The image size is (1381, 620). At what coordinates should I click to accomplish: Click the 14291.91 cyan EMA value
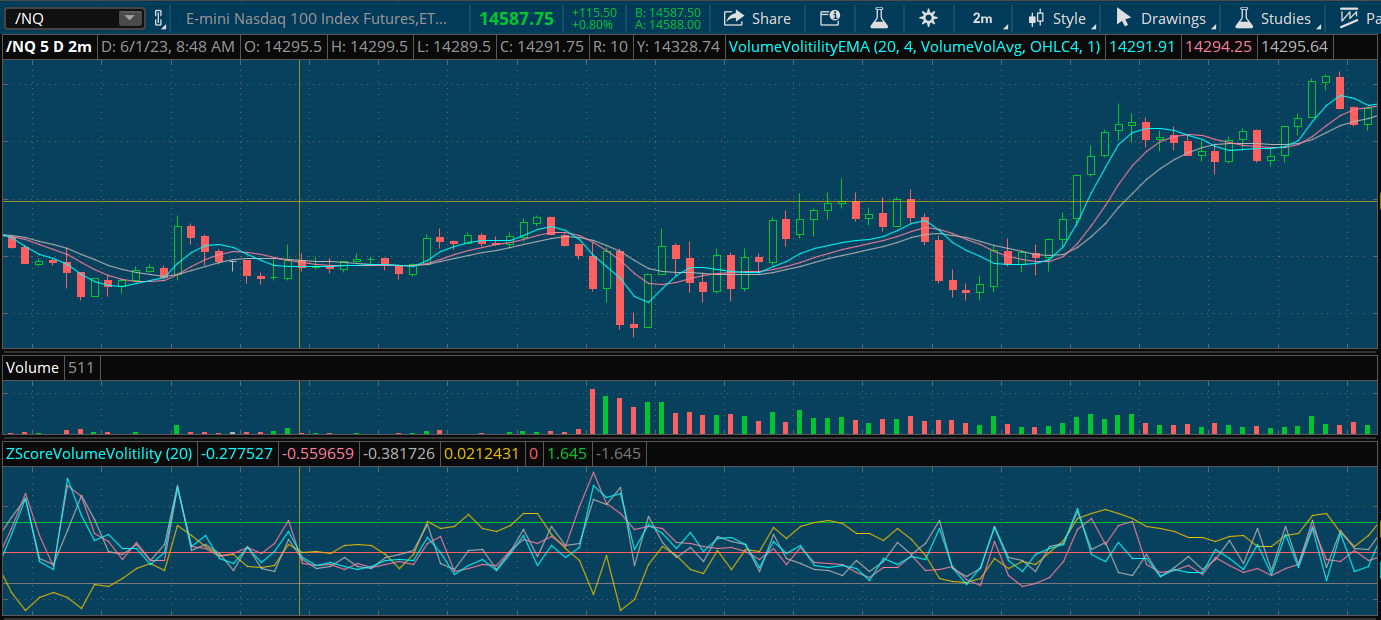coord(1142,47)
